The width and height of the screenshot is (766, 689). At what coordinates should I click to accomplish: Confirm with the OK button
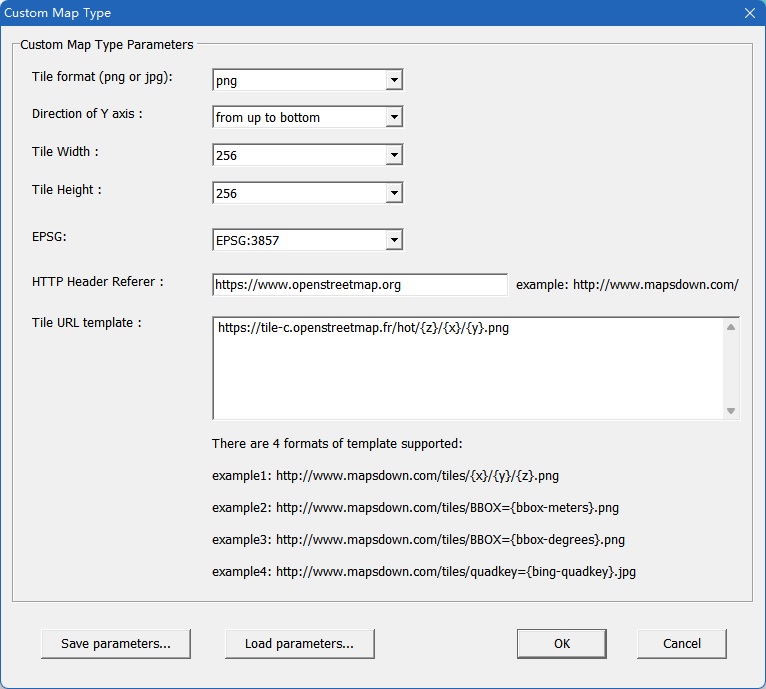click(562, 644)
